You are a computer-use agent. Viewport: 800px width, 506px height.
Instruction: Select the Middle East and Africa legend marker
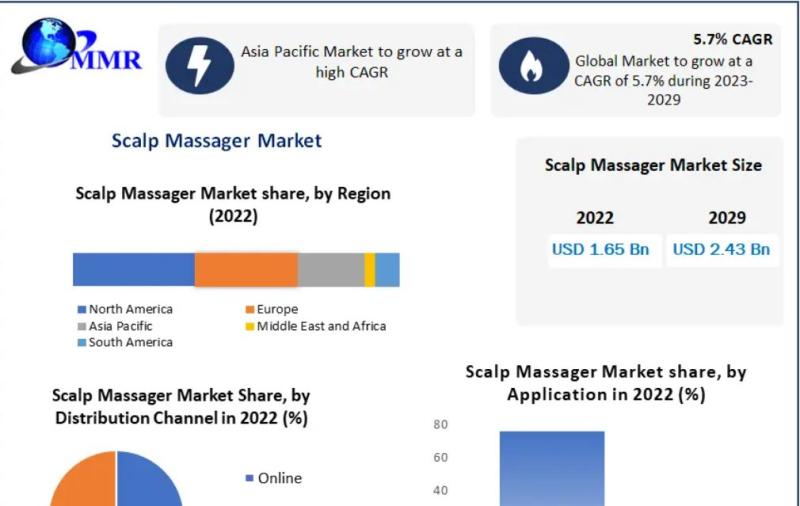coord(249,326)
